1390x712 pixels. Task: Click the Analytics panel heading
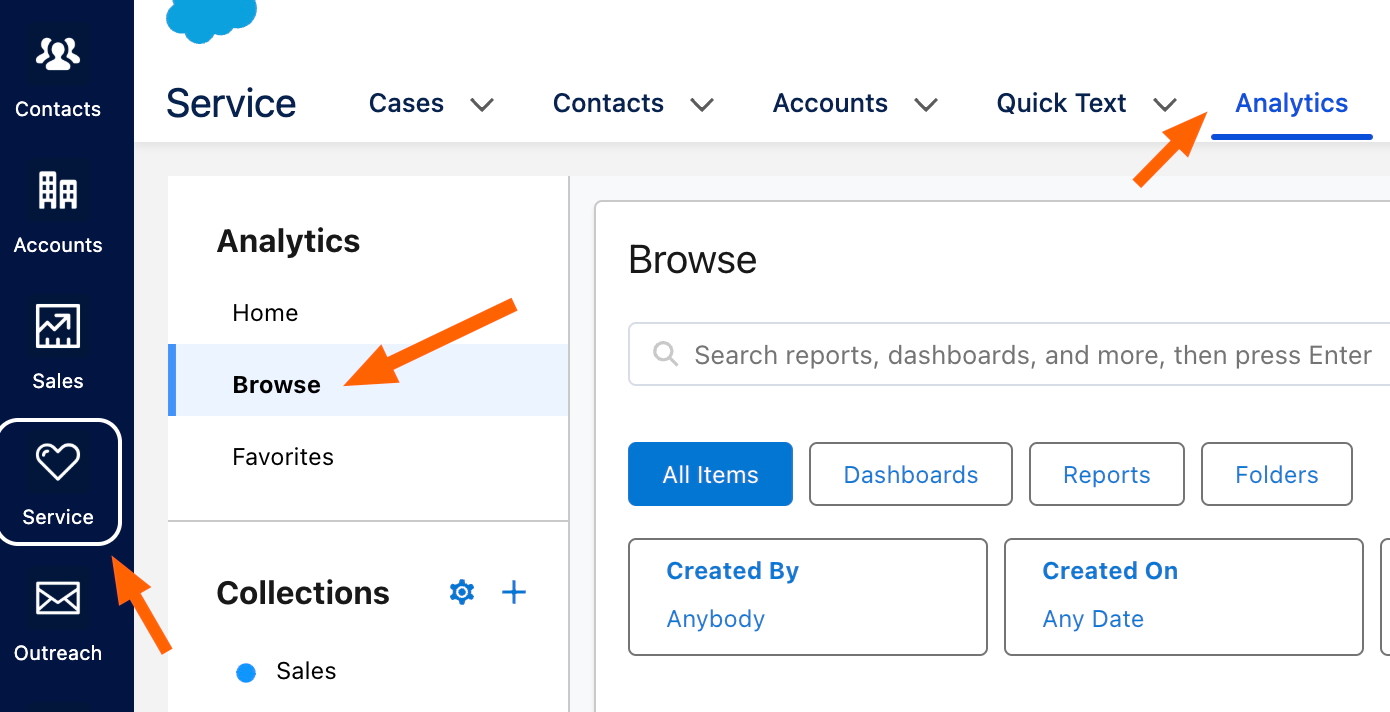[288, 241]
